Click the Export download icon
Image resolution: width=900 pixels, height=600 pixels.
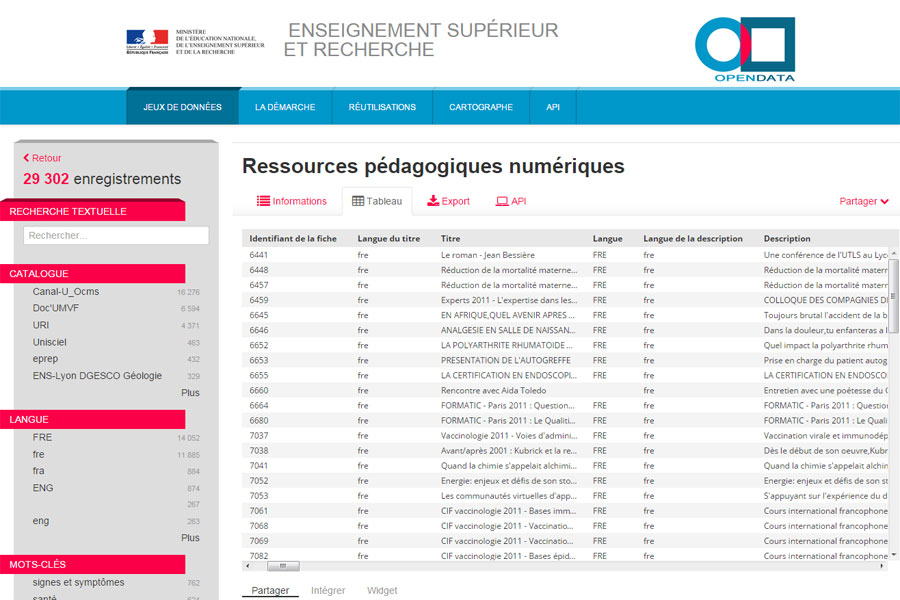[433, 201]
